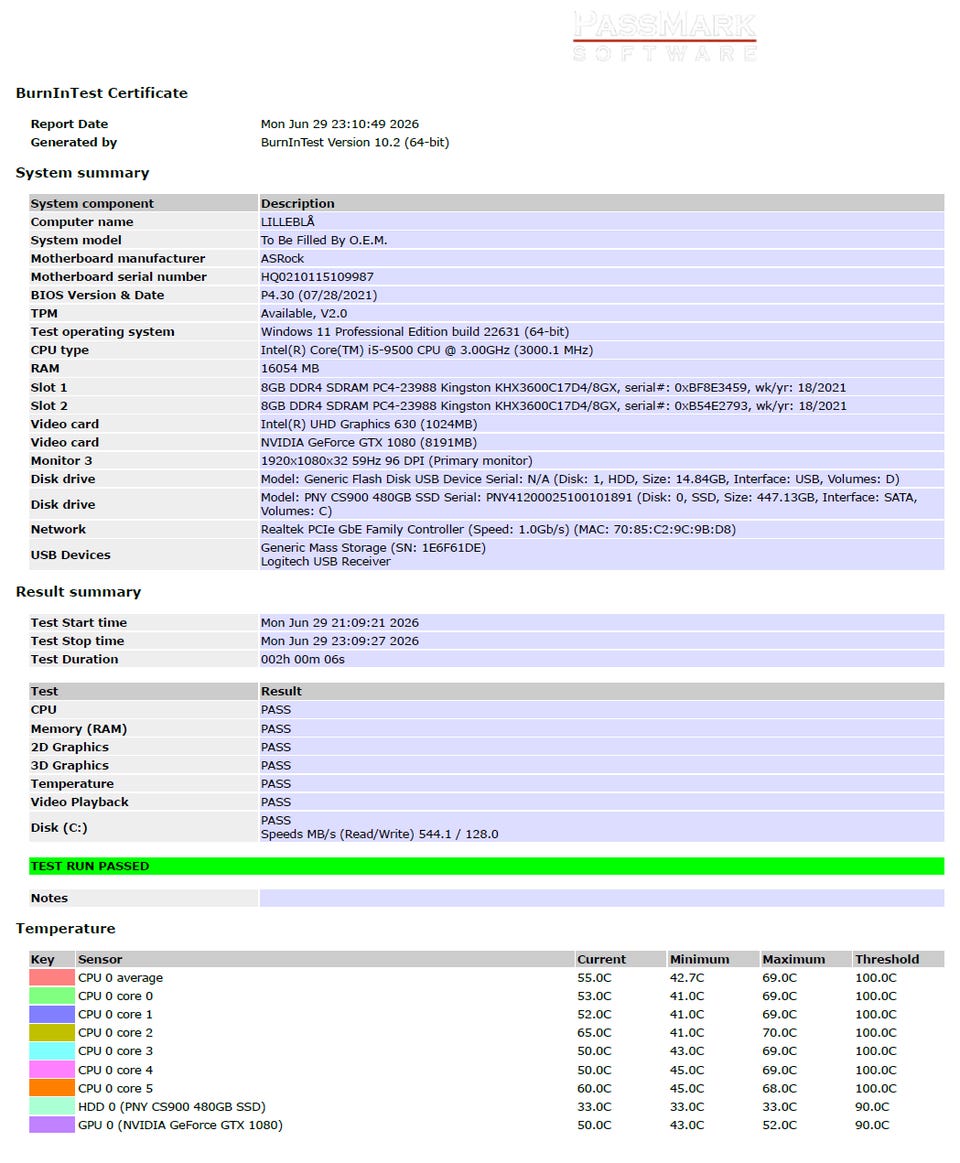Viewport: 960px width, 1163px height.
Task: Click the Threshold column header
Action: [x=887, y=959]
